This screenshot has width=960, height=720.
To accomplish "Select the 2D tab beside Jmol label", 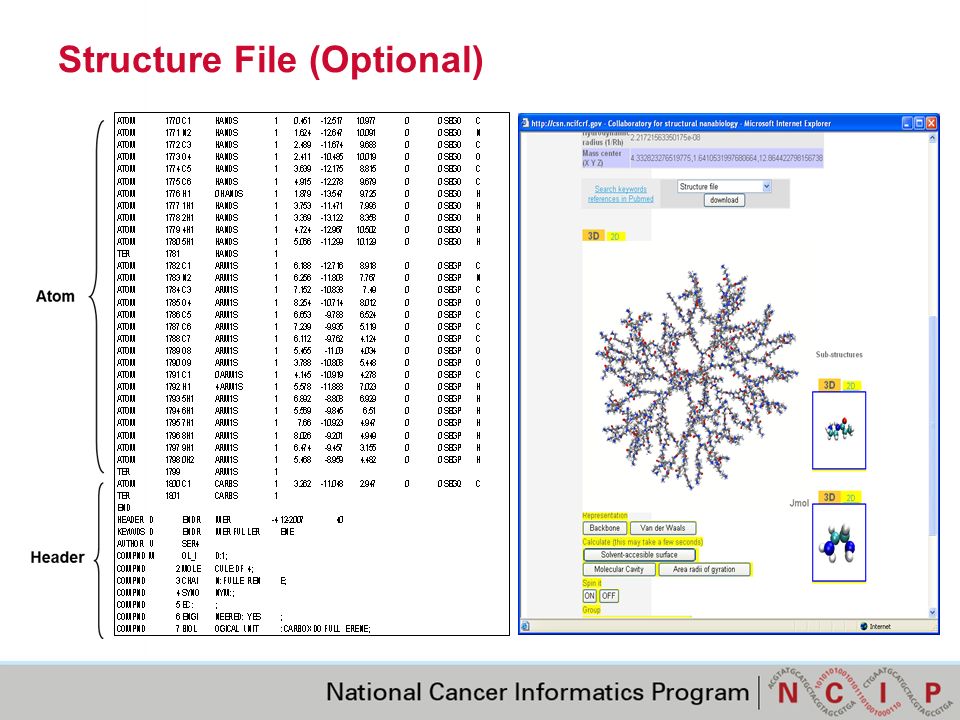I will tap(850, 498).
